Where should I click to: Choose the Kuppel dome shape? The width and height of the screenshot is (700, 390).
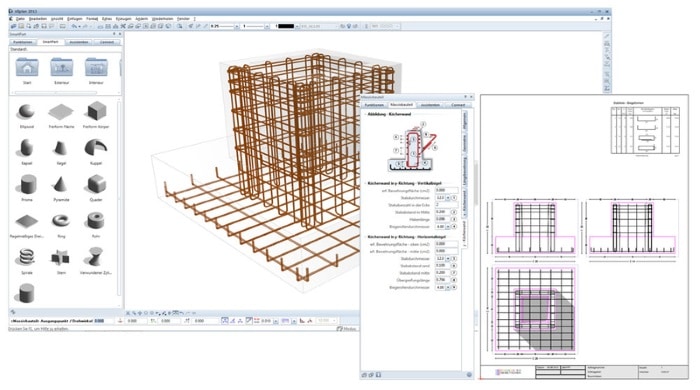click(x=96, y=148)
